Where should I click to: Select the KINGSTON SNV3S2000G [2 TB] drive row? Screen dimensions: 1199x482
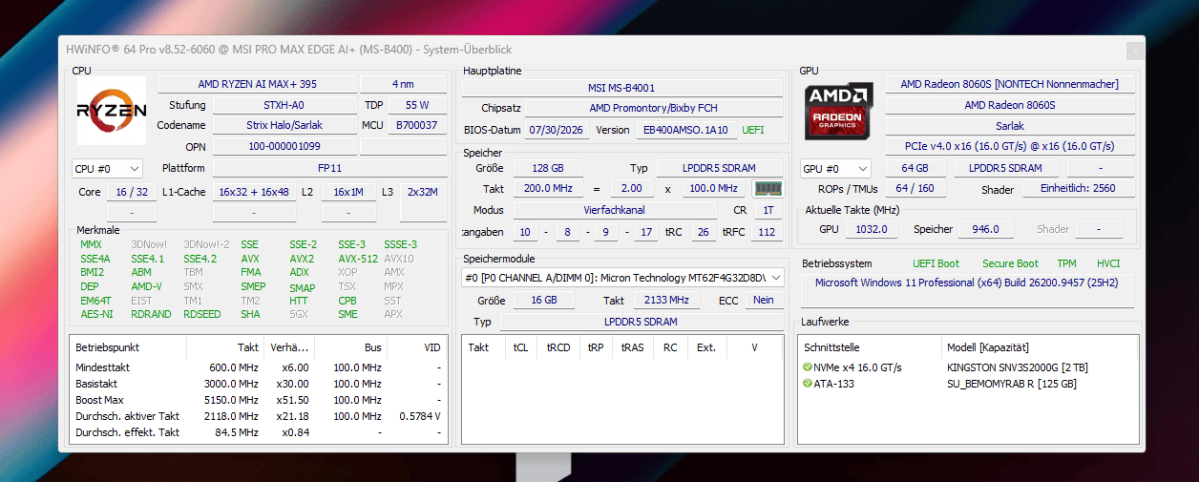(968, 367)
